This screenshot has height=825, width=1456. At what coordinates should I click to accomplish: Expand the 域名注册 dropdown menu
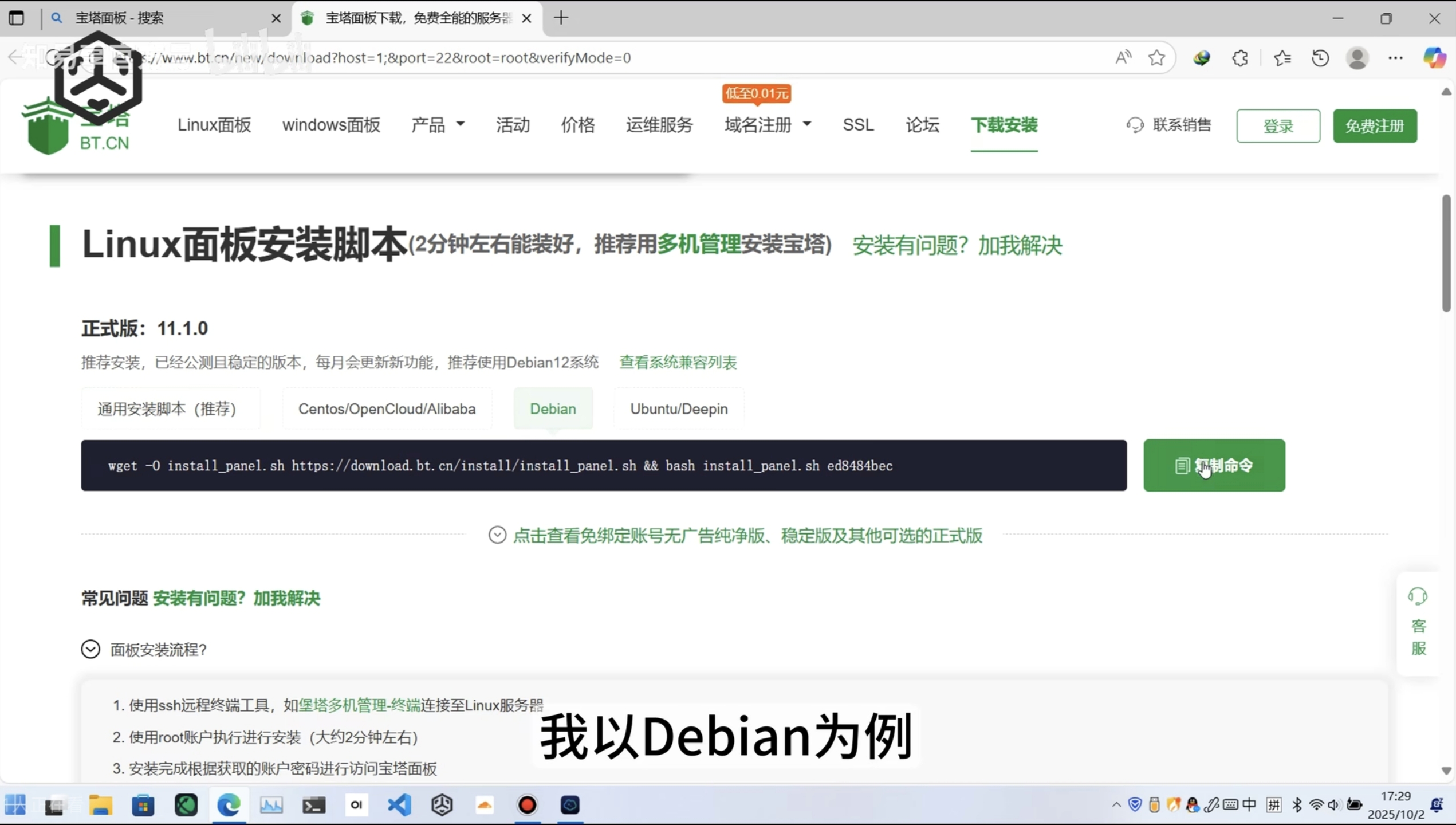(768, 124)
